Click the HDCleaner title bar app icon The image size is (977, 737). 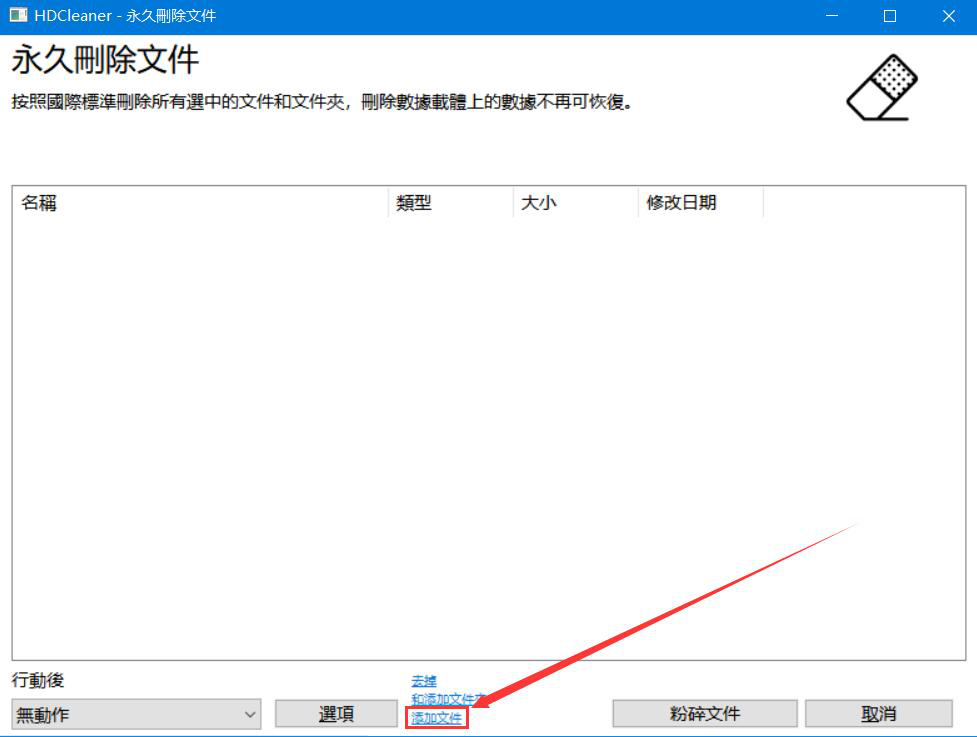coord(19,15)
